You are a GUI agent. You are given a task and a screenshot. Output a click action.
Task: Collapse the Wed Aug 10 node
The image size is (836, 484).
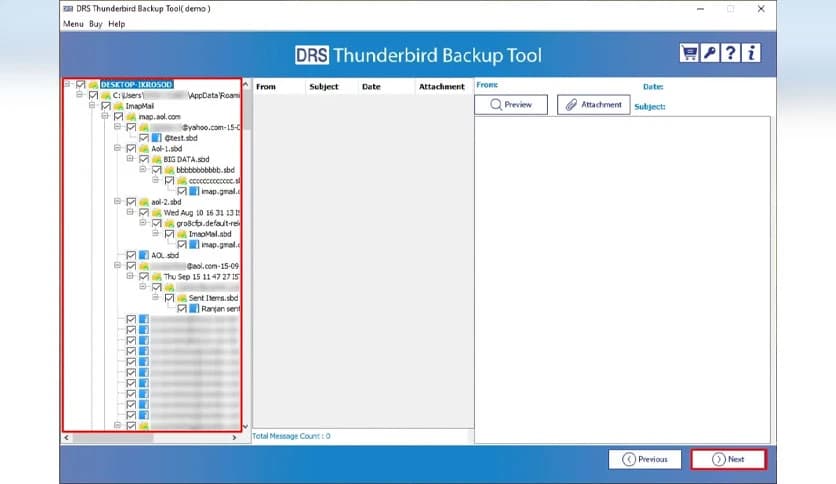[x=130, y=212]
